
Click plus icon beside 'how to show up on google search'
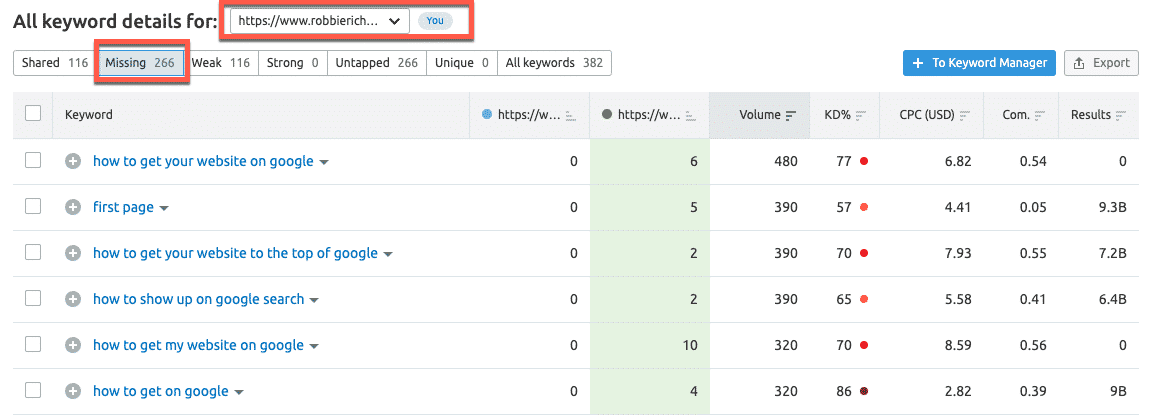pos(73,299)
